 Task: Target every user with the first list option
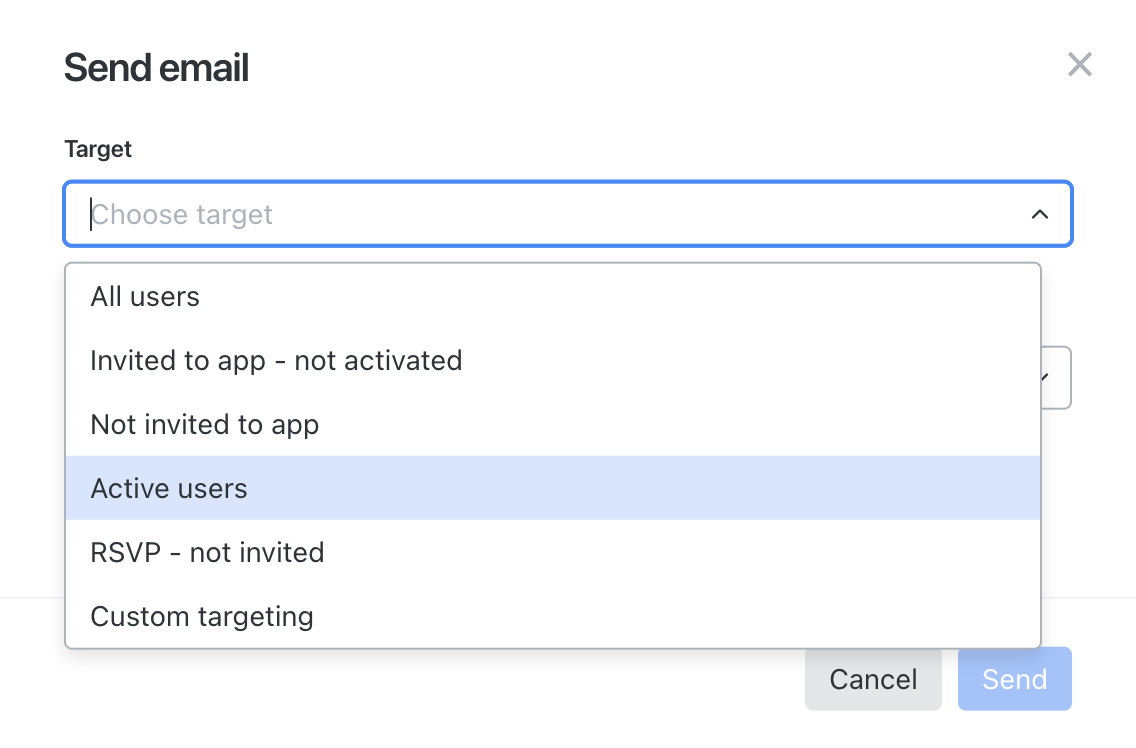tap(553, 296)
